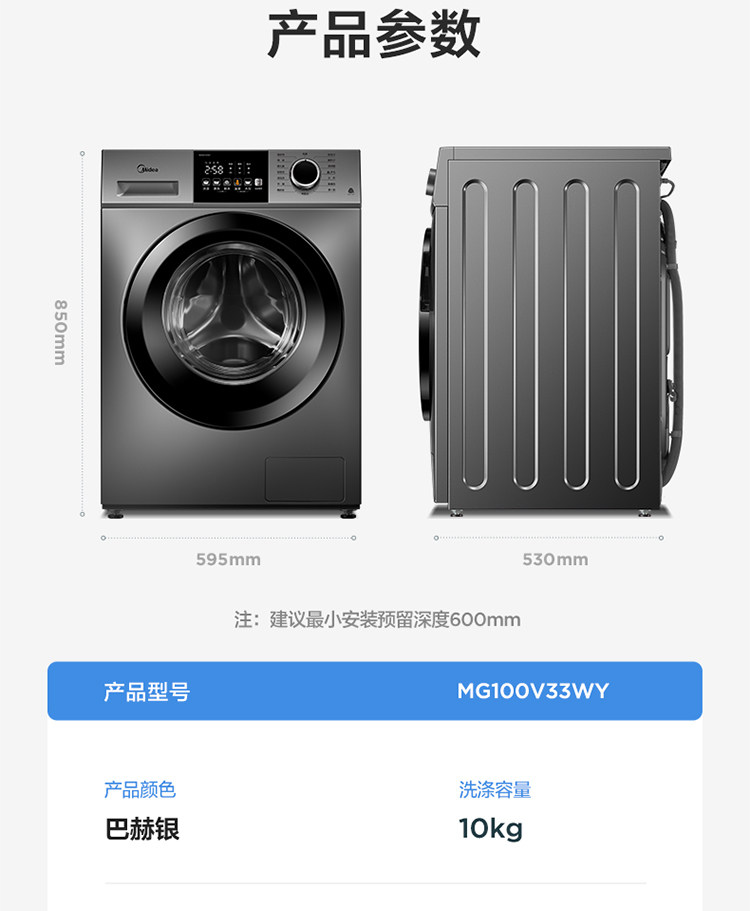This screenshot has width=750, height=911.
Task: Click the 530mm depth label
Action: tap(555, 559)
